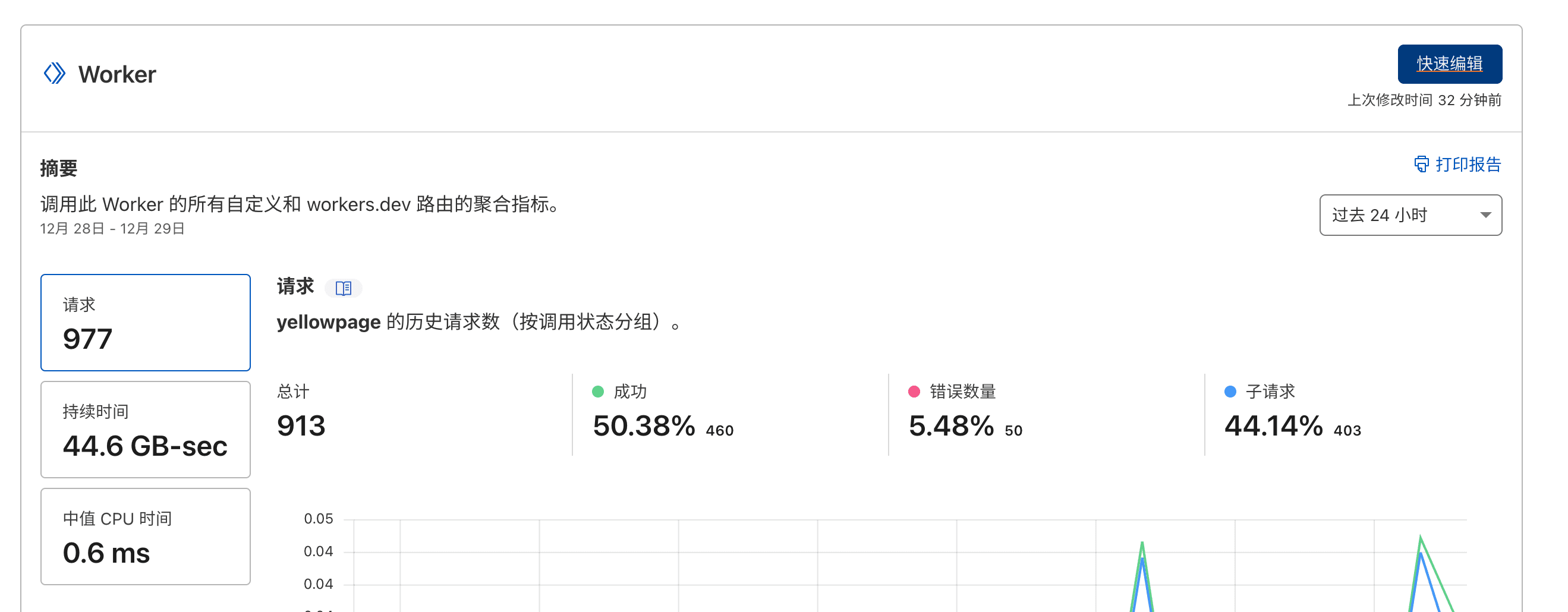Select the 请求 977 metric card
Screen dimensions: 1568x612
point(146,323)
